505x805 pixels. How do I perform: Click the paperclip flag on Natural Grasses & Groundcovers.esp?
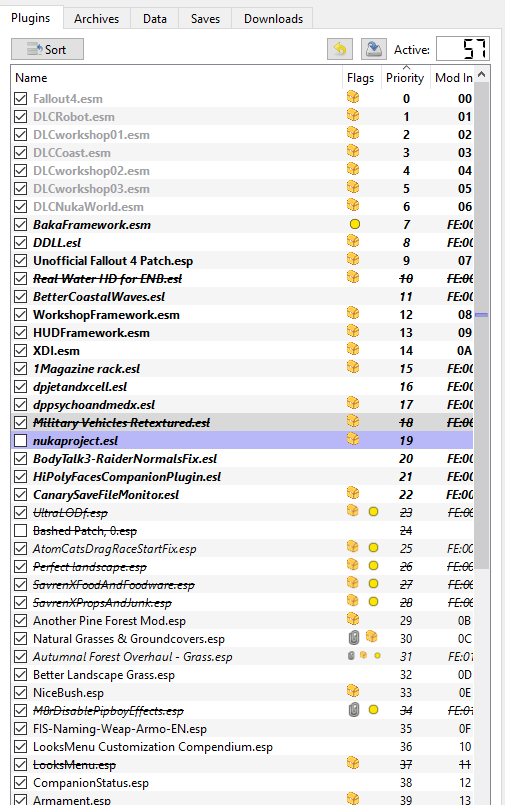354,638
